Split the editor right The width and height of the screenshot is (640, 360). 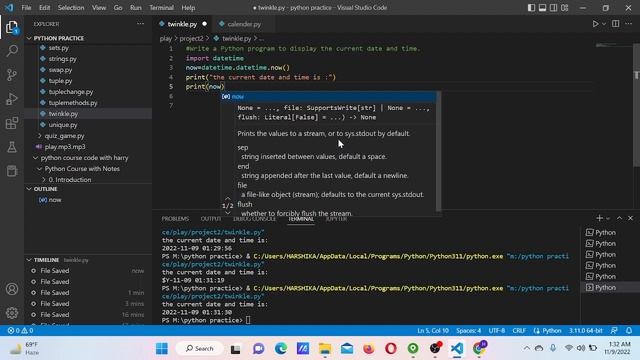click(x=616, y=24)
